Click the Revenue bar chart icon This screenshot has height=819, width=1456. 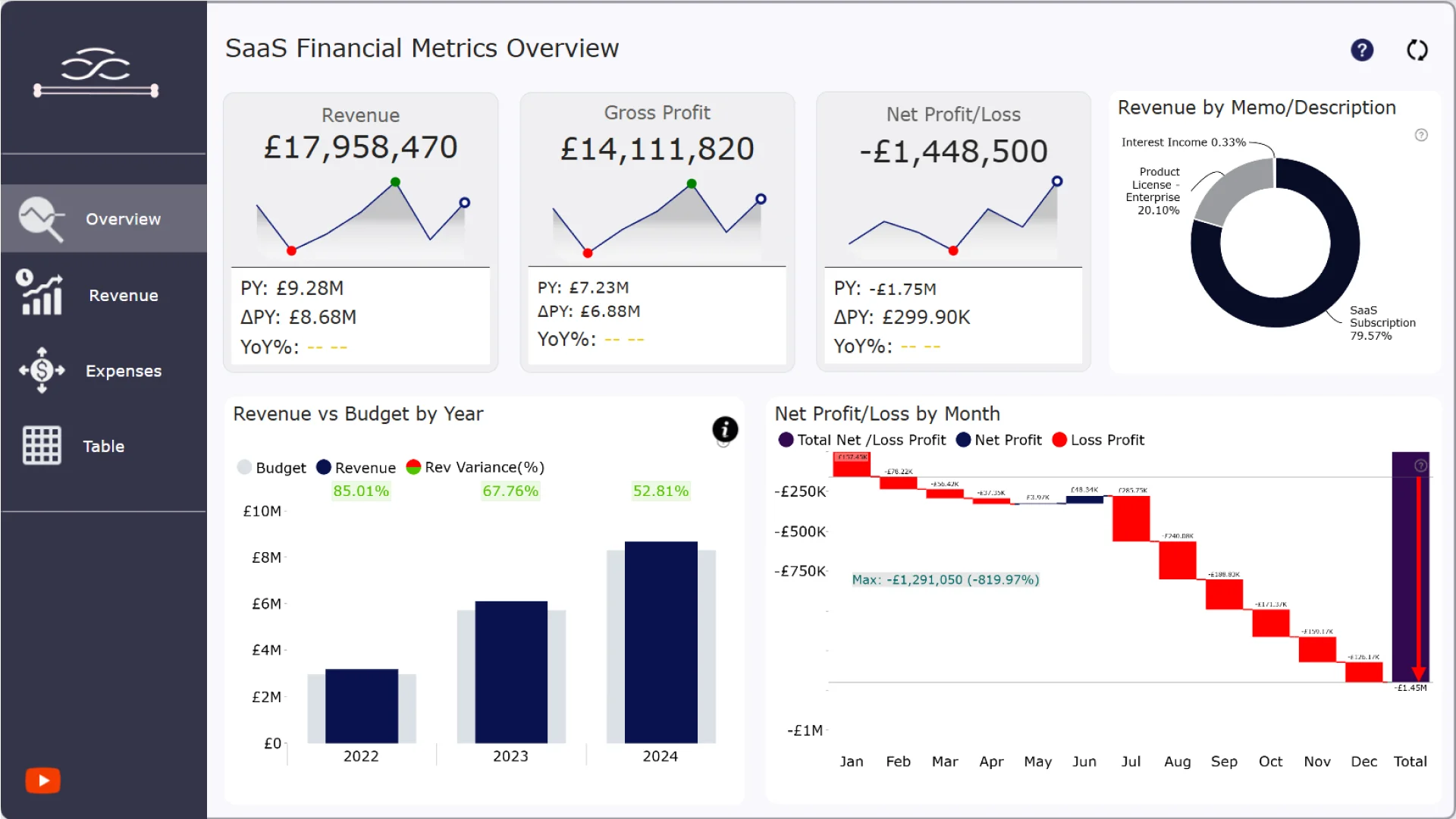pyautogui.click(x=41, y=293)
